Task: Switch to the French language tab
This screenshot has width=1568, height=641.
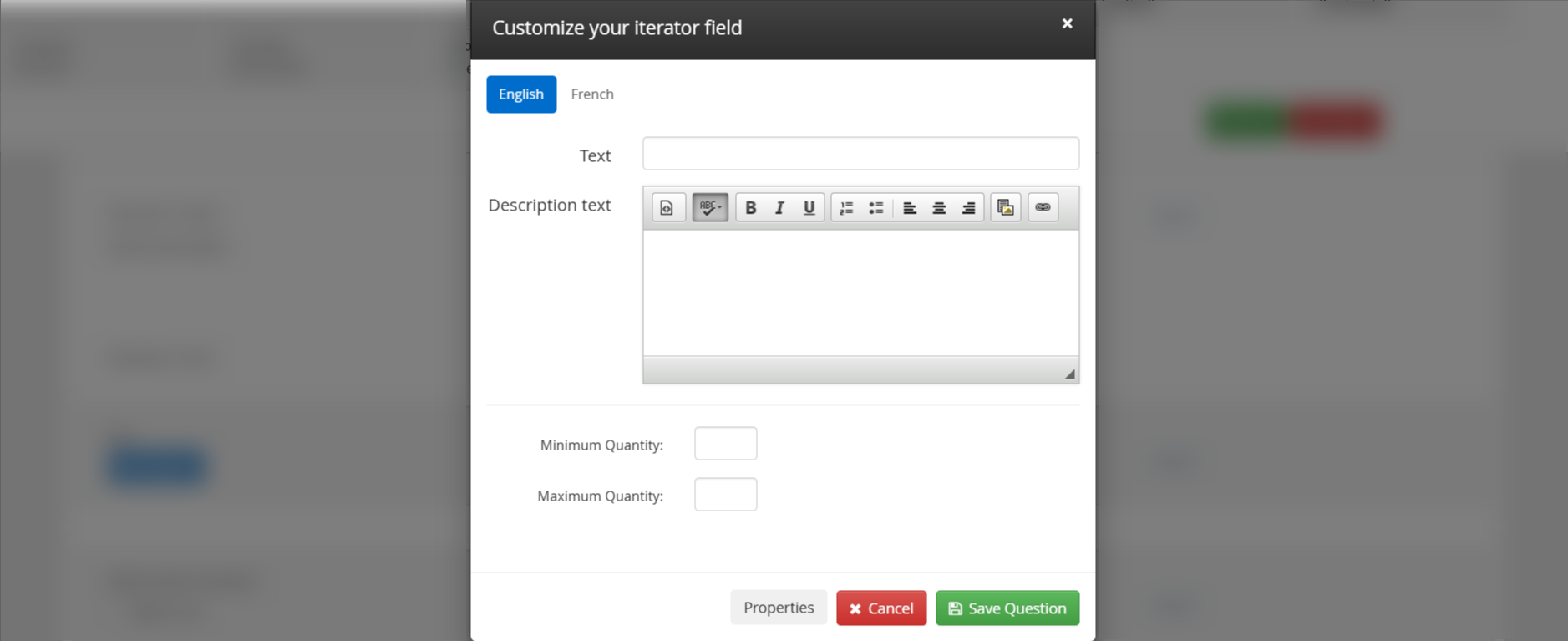Action: (x=592, y=94)
